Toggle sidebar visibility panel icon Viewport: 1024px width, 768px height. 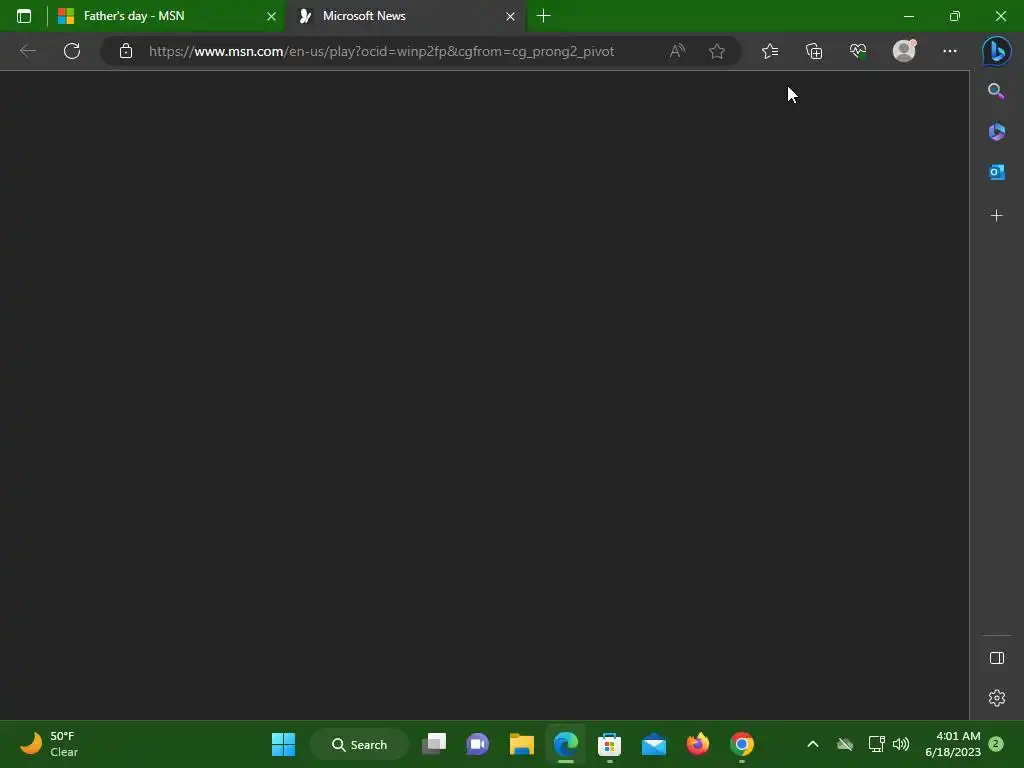point(997,658)
